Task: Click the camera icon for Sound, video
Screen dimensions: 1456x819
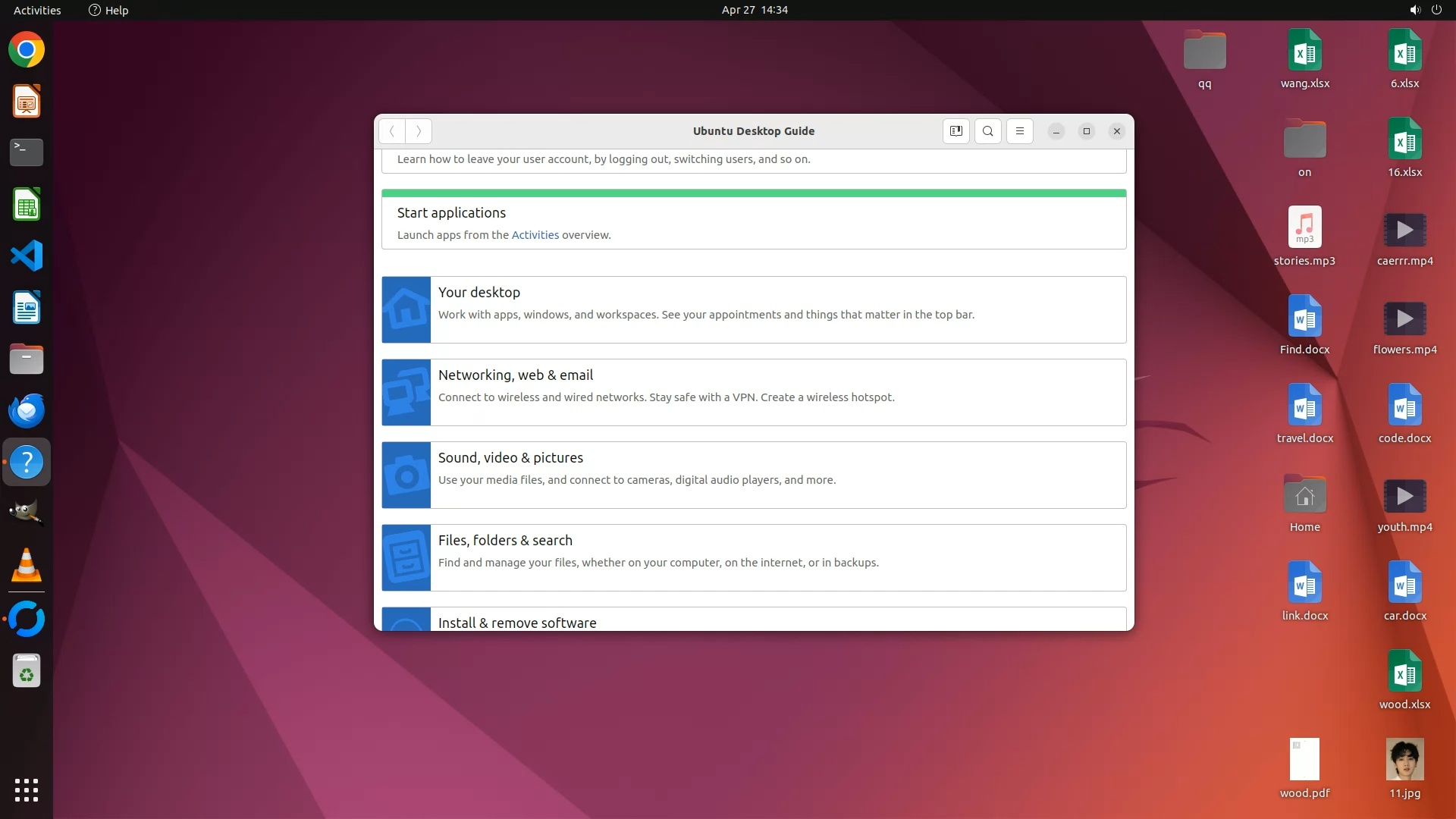Action: click(406, 475)
